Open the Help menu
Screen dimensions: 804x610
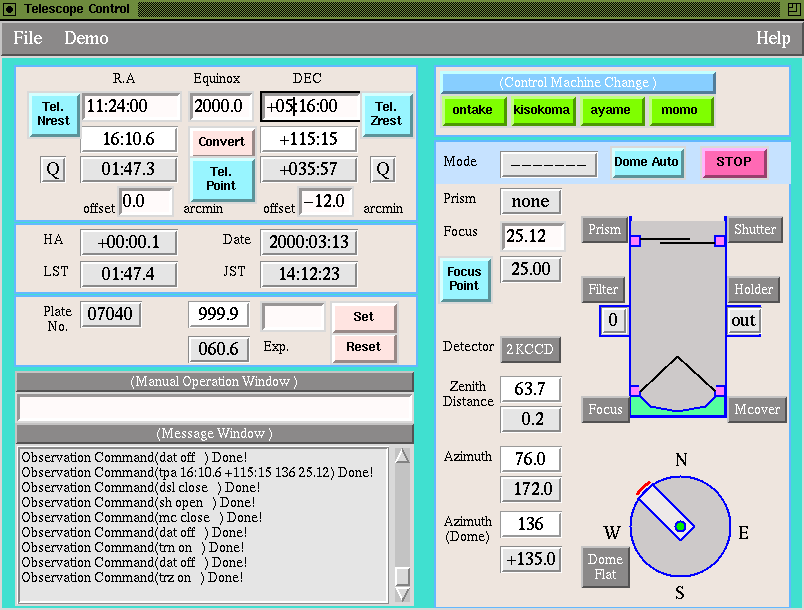coord(773,38)
